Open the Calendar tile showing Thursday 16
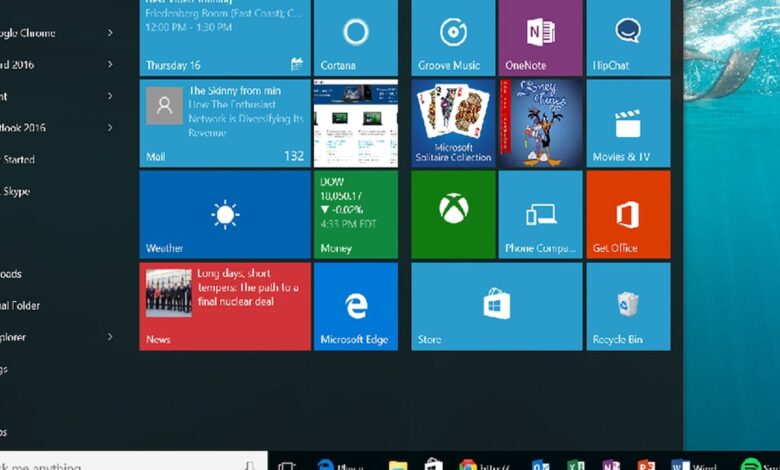This screenshot has height=470, width=780. 225,38
